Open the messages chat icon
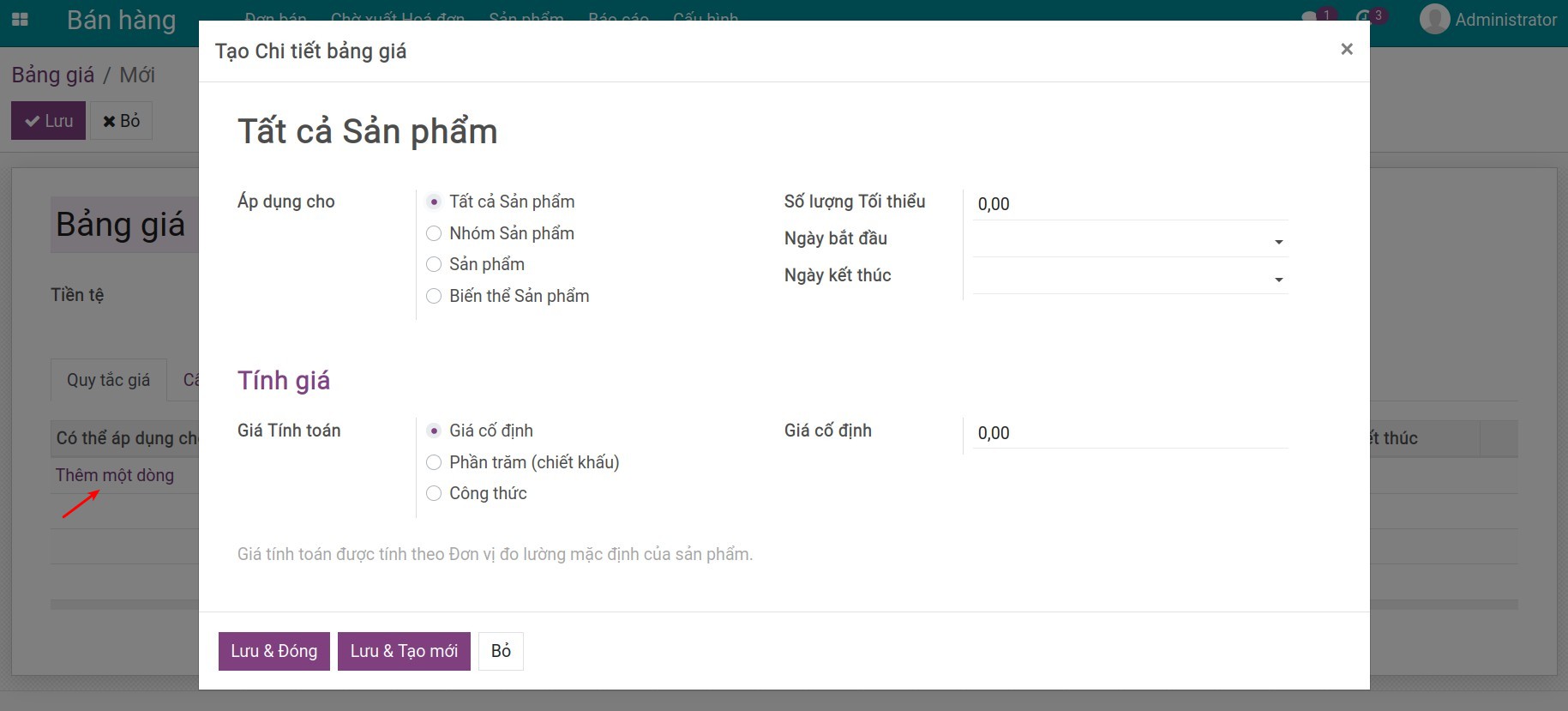Screen dimensions: 1568x711 1310,17
